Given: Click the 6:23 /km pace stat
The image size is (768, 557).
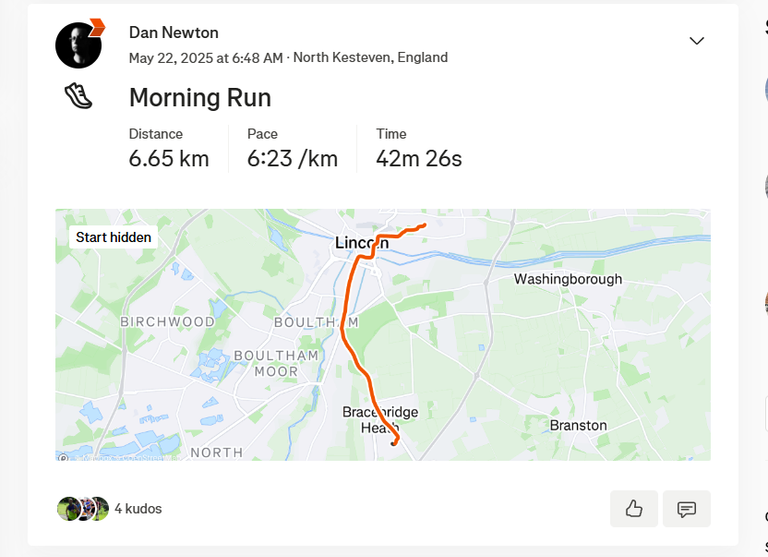Looking at the screenshot, I should coord(292,158).
